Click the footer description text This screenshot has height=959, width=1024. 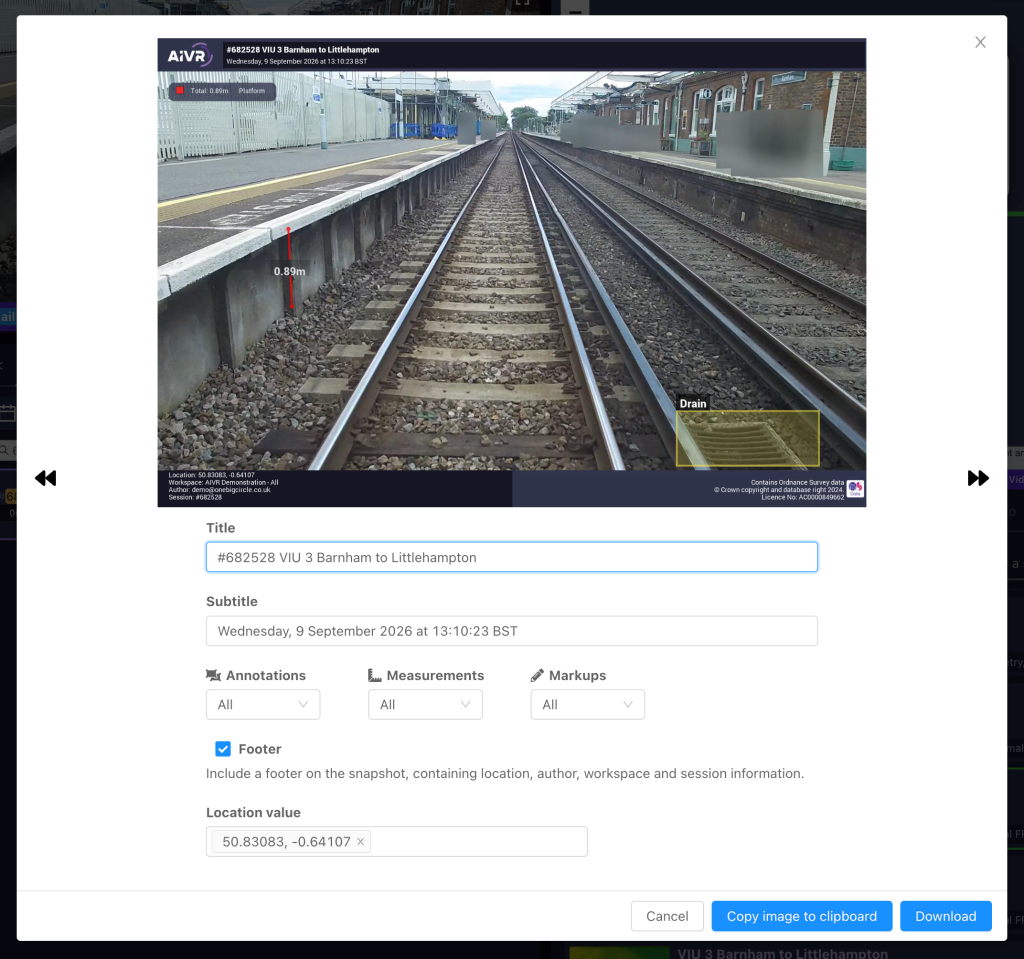coord(505,773)
